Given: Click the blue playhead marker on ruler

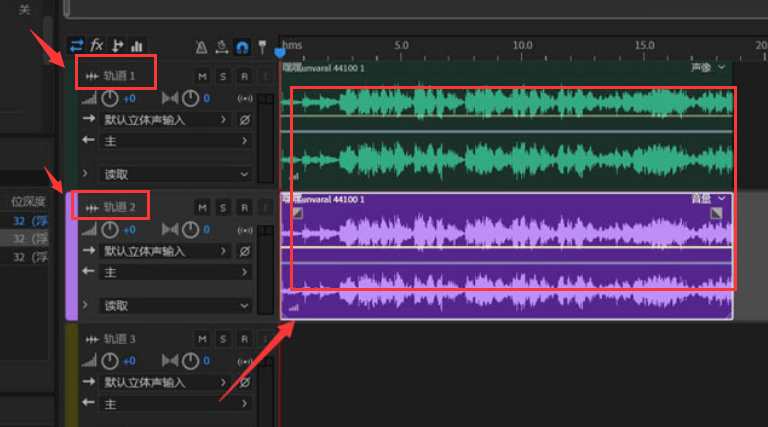Looking at the screenshot, I should (x=280, y=52).
